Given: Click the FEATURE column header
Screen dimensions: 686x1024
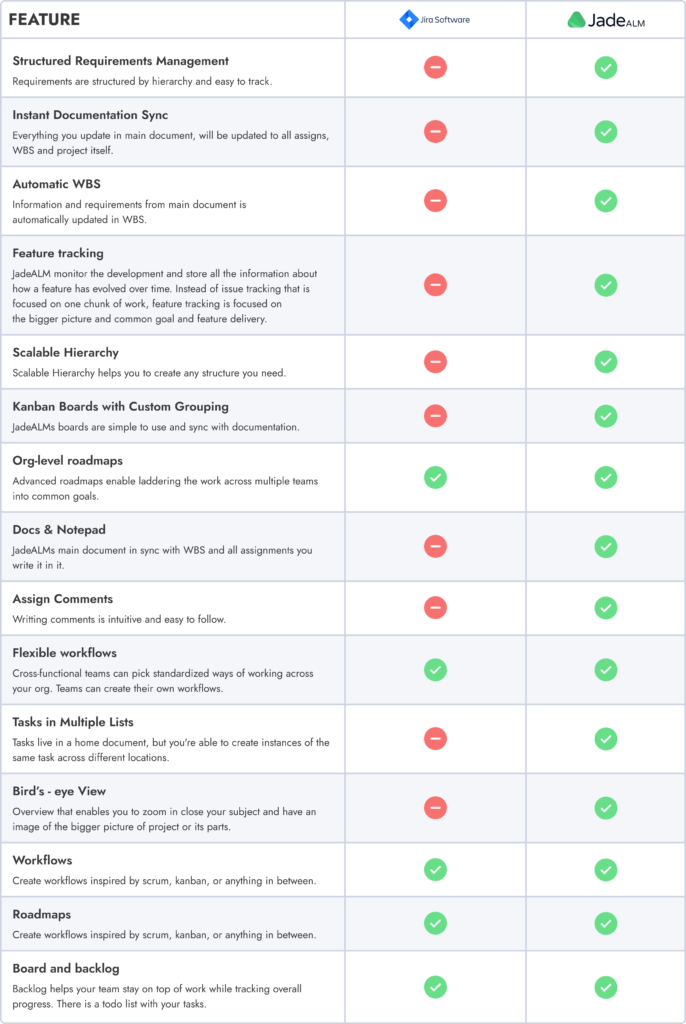Looking at the screenshot, I should coord(44,20).
